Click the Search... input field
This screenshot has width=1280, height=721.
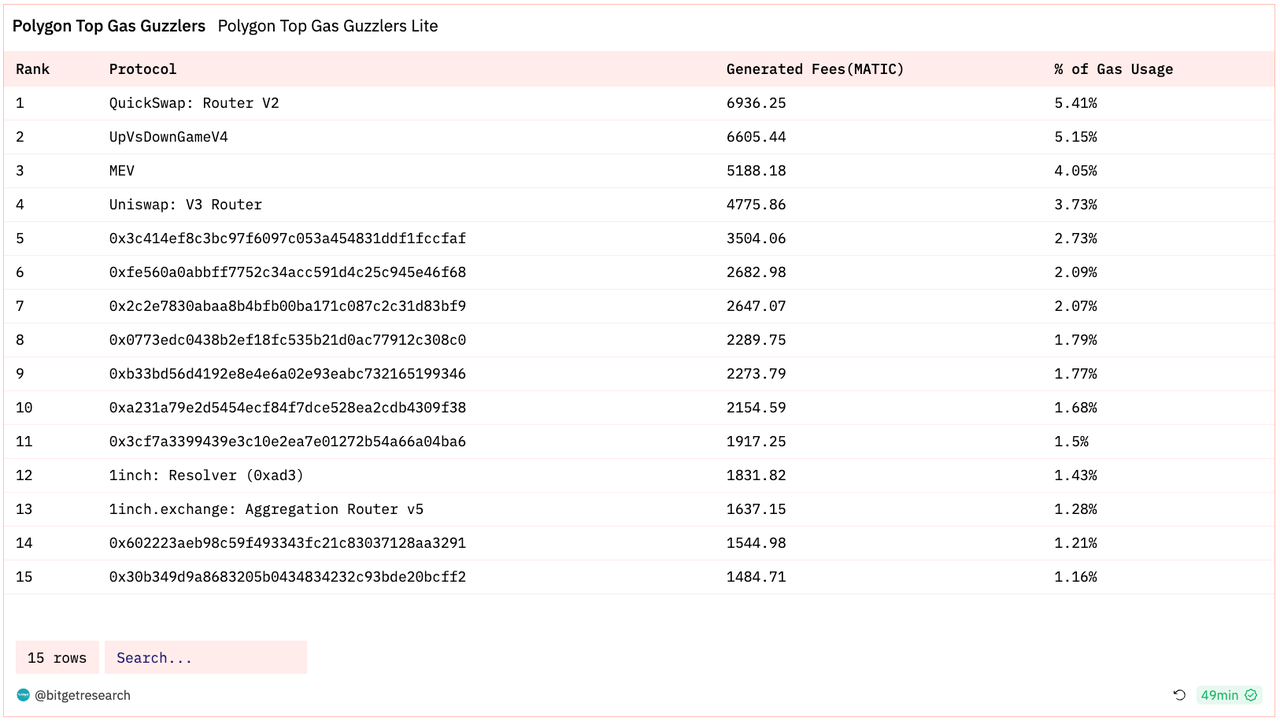(x=206, y=658)
